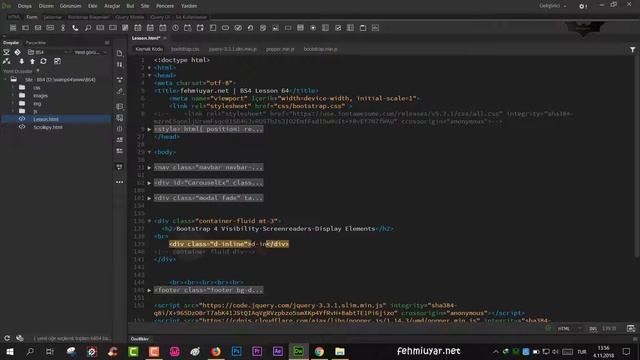Open the Araçlar menu
Screen dimensions: 640x360
pyautogui.click(x=112, y=6)
